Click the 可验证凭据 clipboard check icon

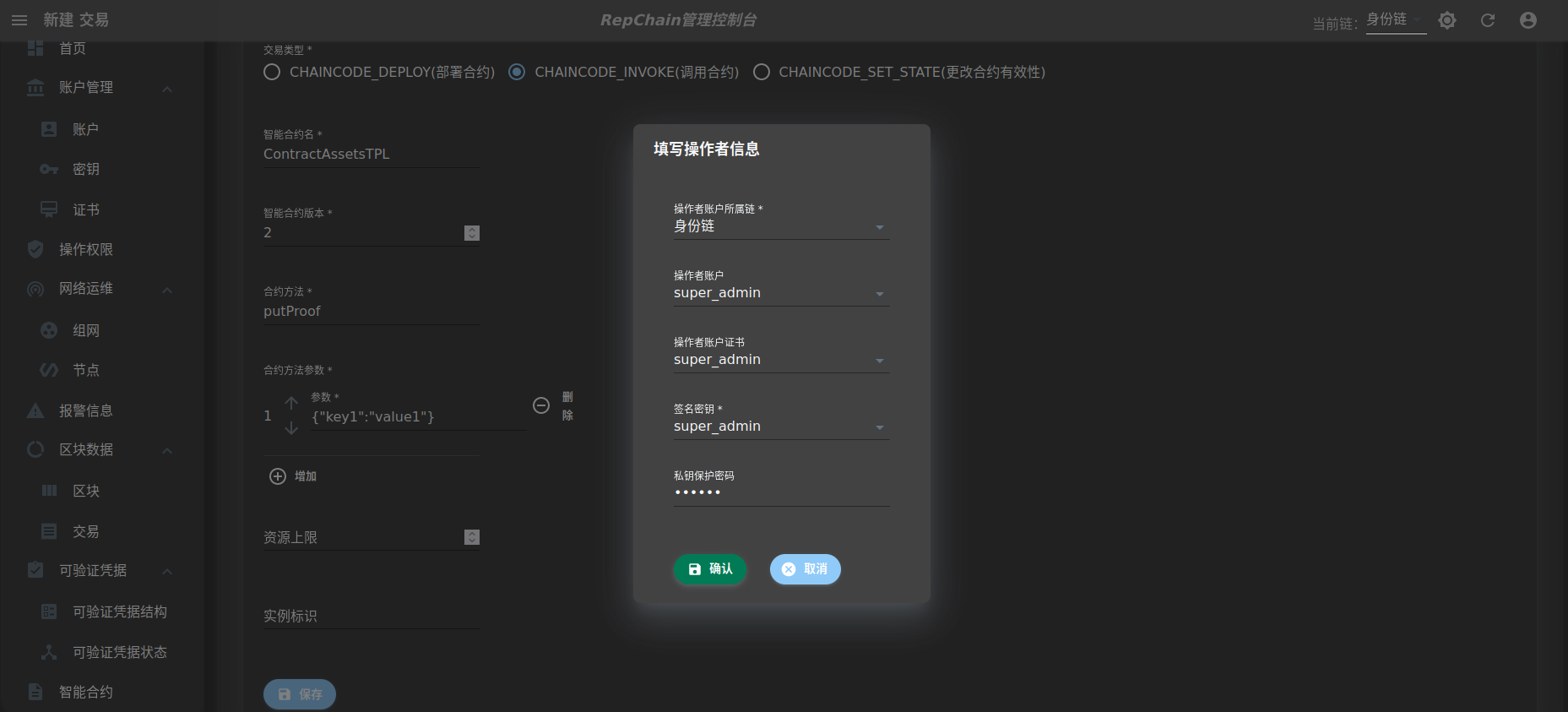[x=35, y=570]
